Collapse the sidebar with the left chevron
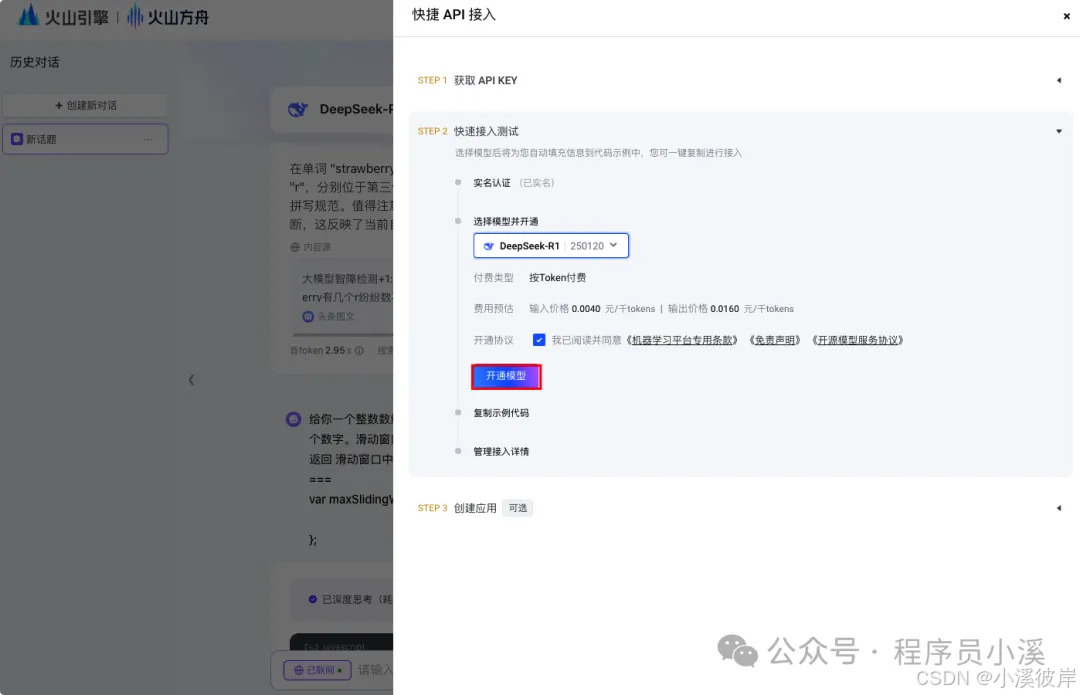Viewport: 1080px width, 695px height. pos(191,380)
